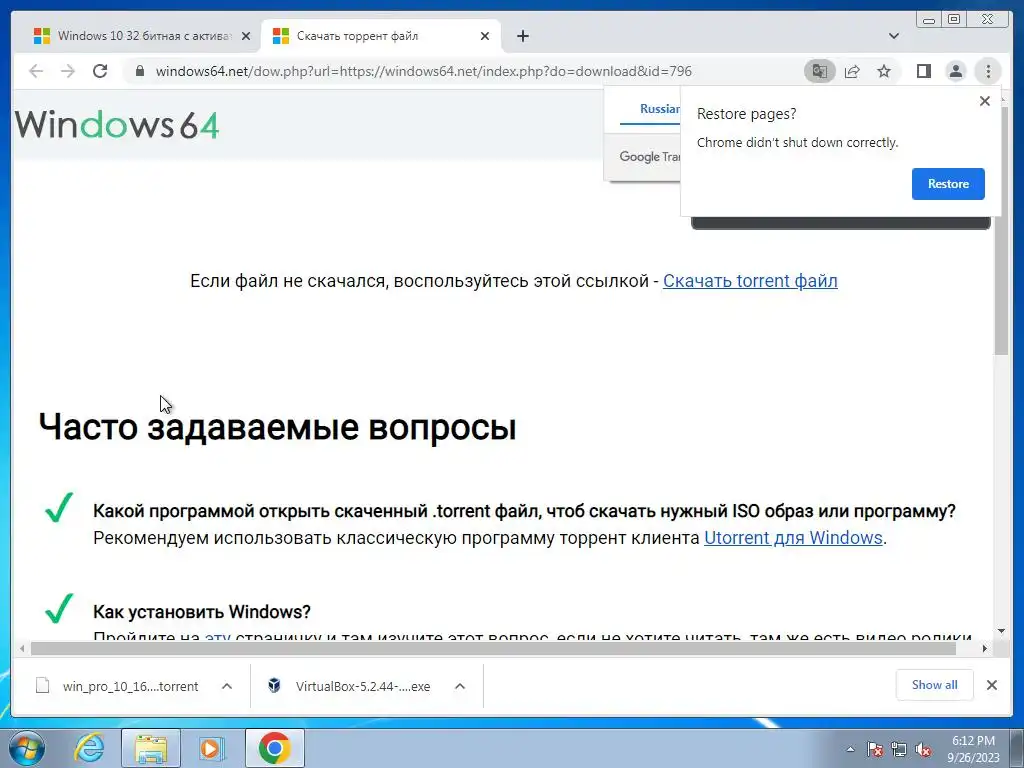
Task: Click the Chrome taskbar icon
Action: [x=274, y=748]
